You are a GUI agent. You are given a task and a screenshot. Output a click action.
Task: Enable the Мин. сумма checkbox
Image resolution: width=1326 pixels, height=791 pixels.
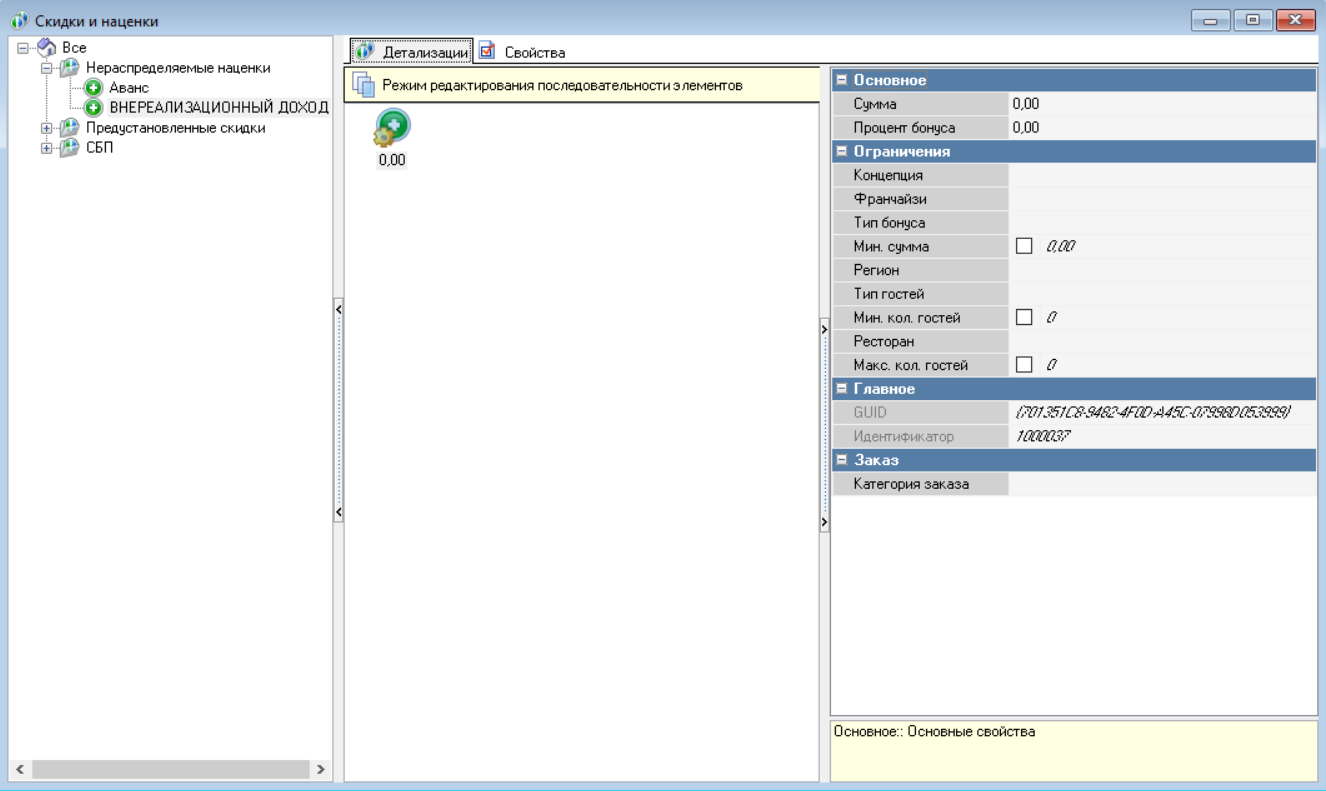1024,246
